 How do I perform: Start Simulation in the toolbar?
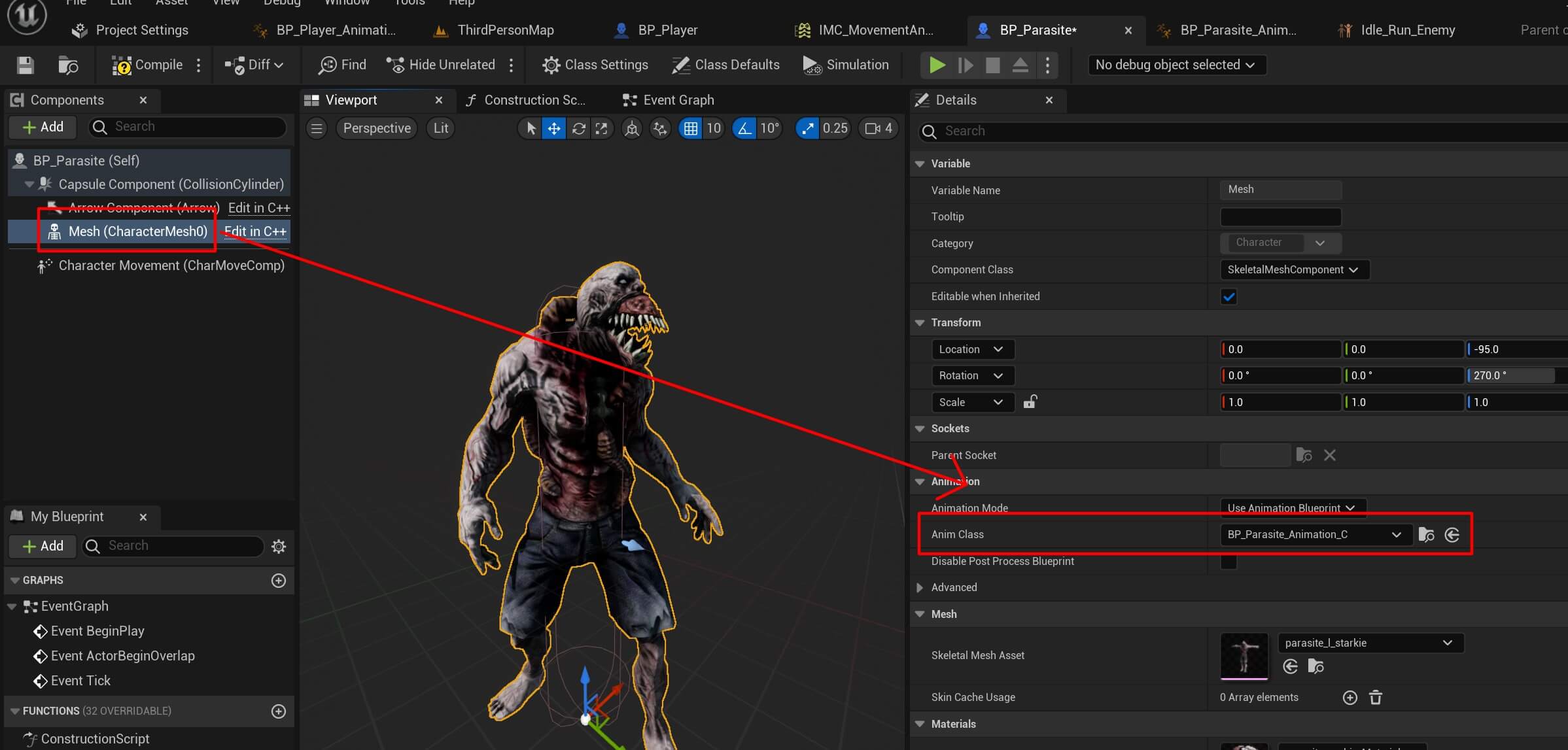click(x=845, y=65)
